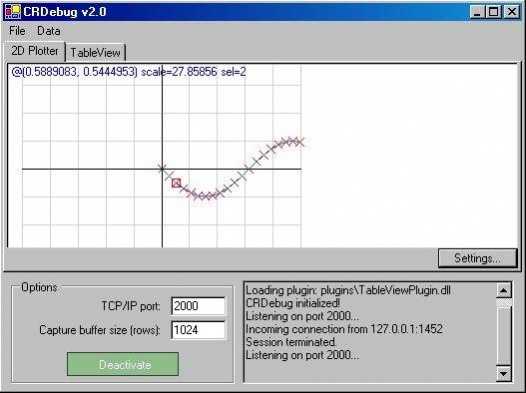Maximize the CRDebug window
The height and width of the screenshot is (393, 526).
pos(493,12)
